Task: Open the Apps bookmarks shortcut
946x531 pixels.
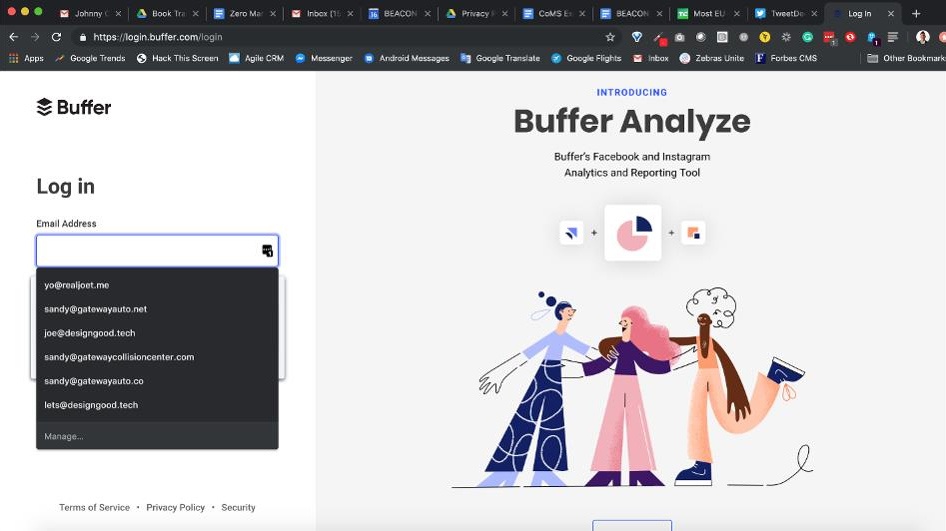Action: point(26,58)
